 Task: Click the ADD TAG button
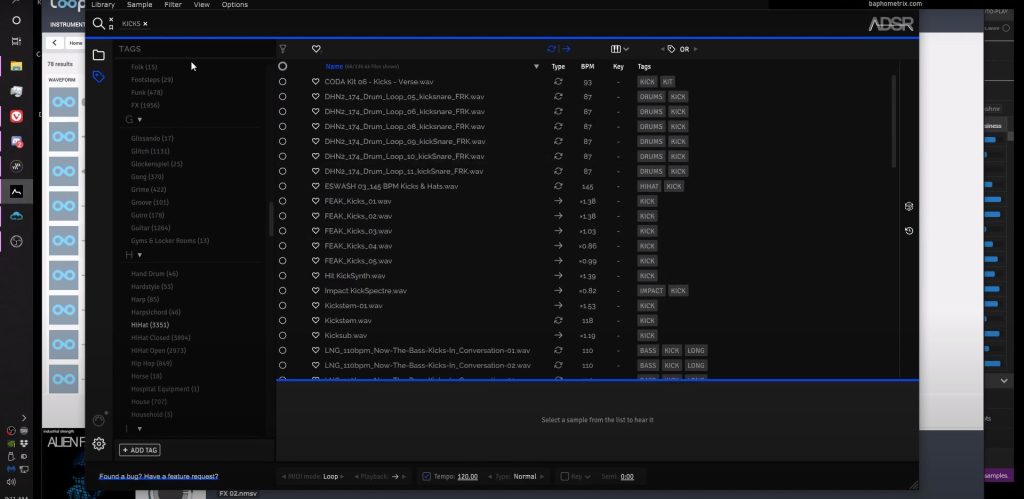pos(140,450)
